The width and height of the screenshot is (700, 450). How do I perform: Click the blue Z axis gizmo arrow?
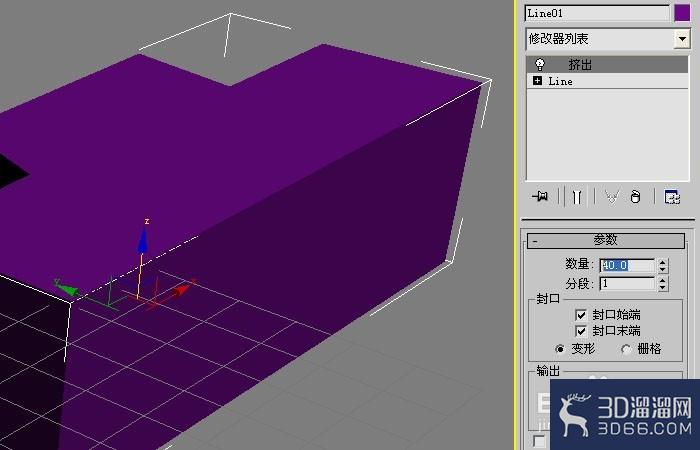(x=143, y=241)
